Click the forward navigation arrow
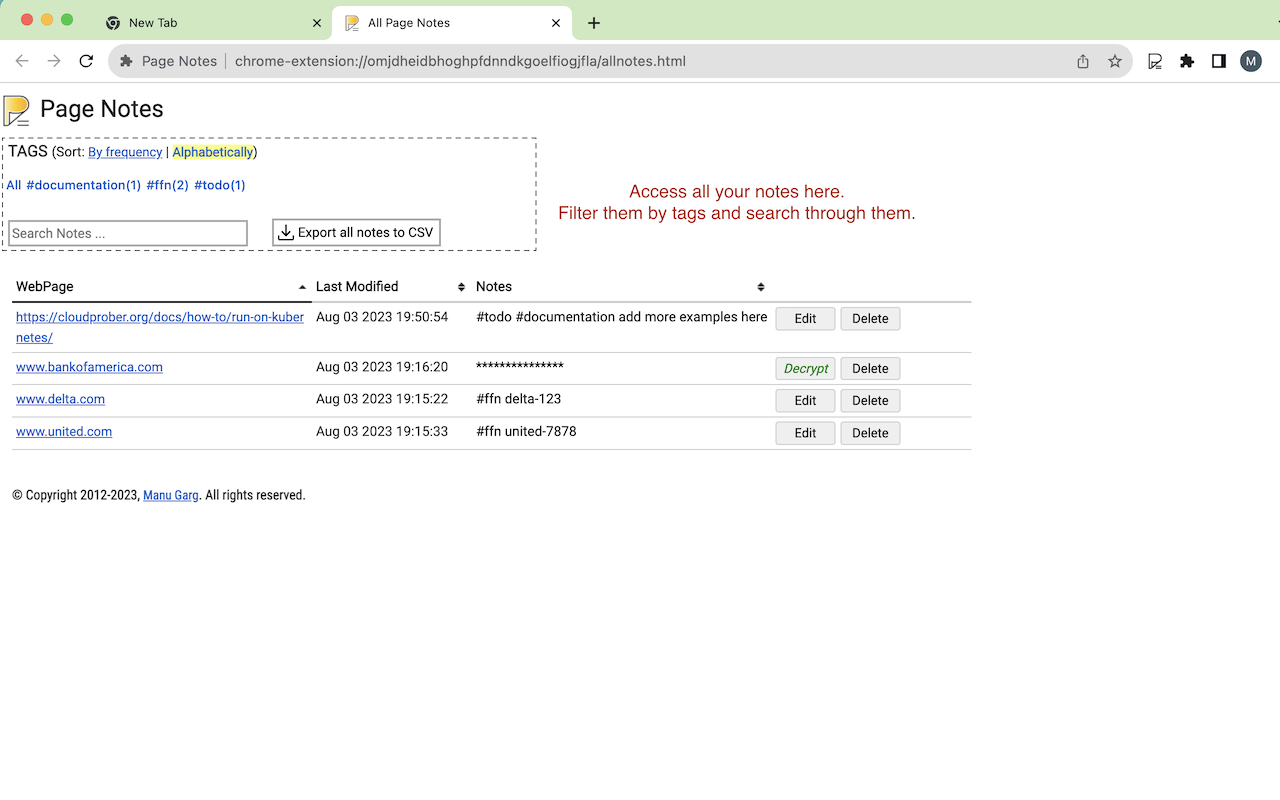 click(54, 61)
